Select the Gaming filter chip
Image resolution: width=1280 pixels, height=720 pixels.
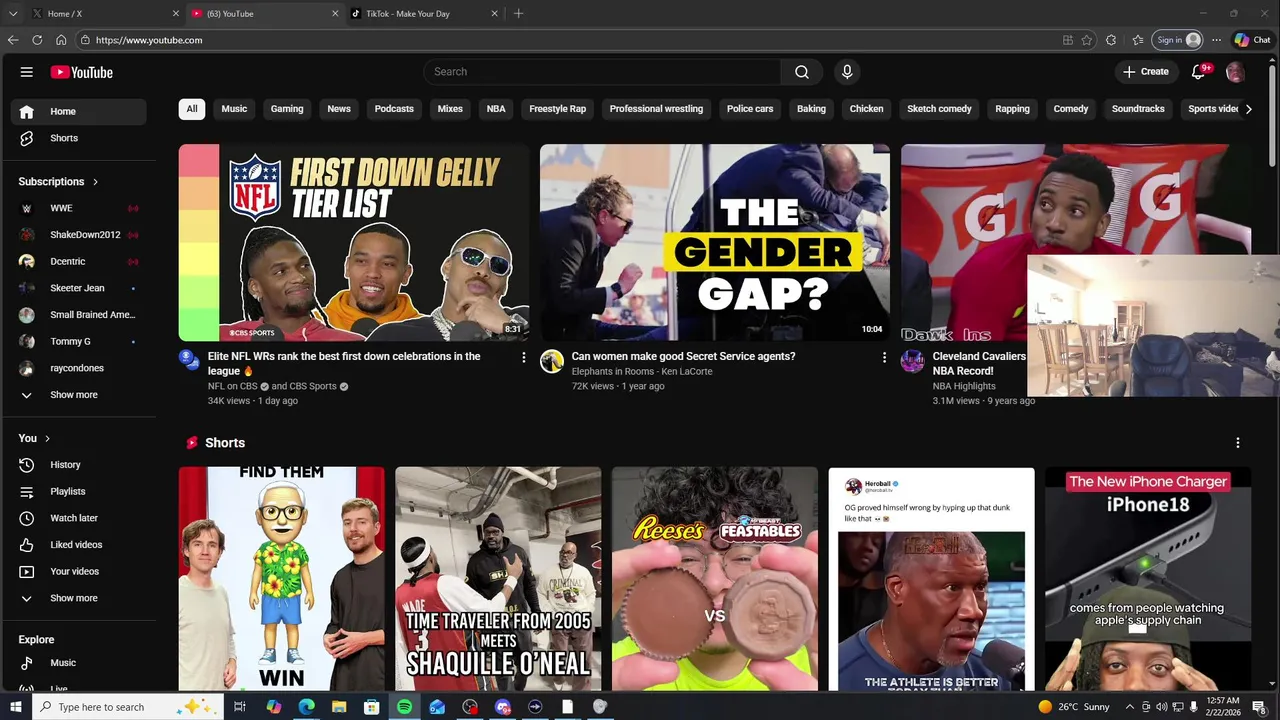(x=287, y=109)
